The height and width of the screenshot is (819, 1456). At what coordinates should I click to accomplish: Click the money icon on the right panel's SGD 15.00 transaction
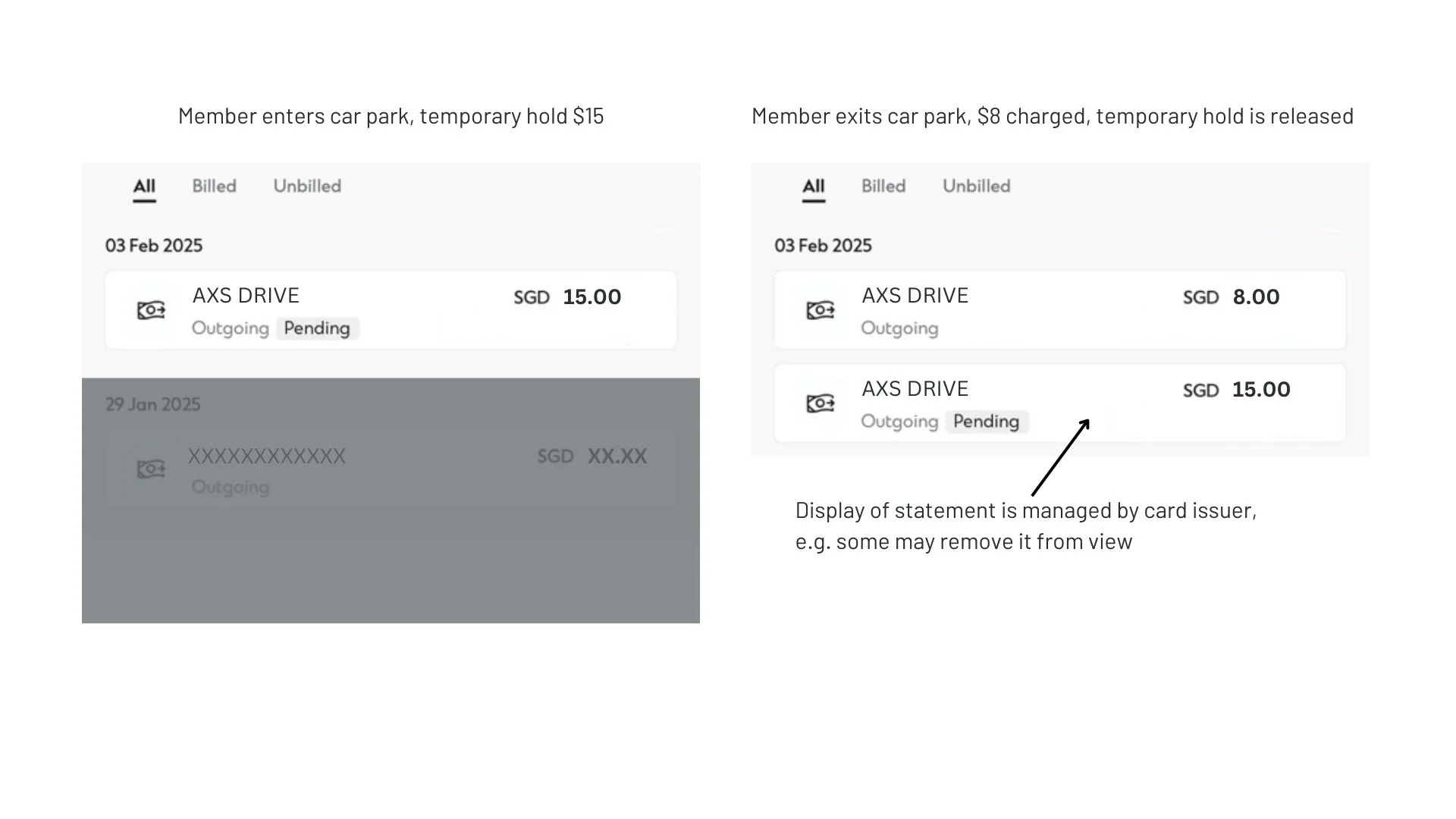point(820,403)
